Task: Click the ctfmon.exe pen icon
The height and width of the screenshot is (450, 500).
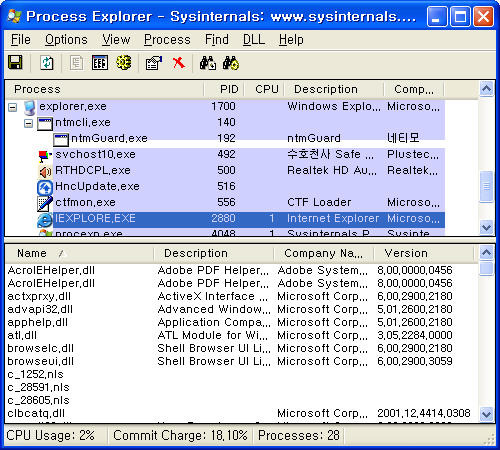Action: click(45, 203)
